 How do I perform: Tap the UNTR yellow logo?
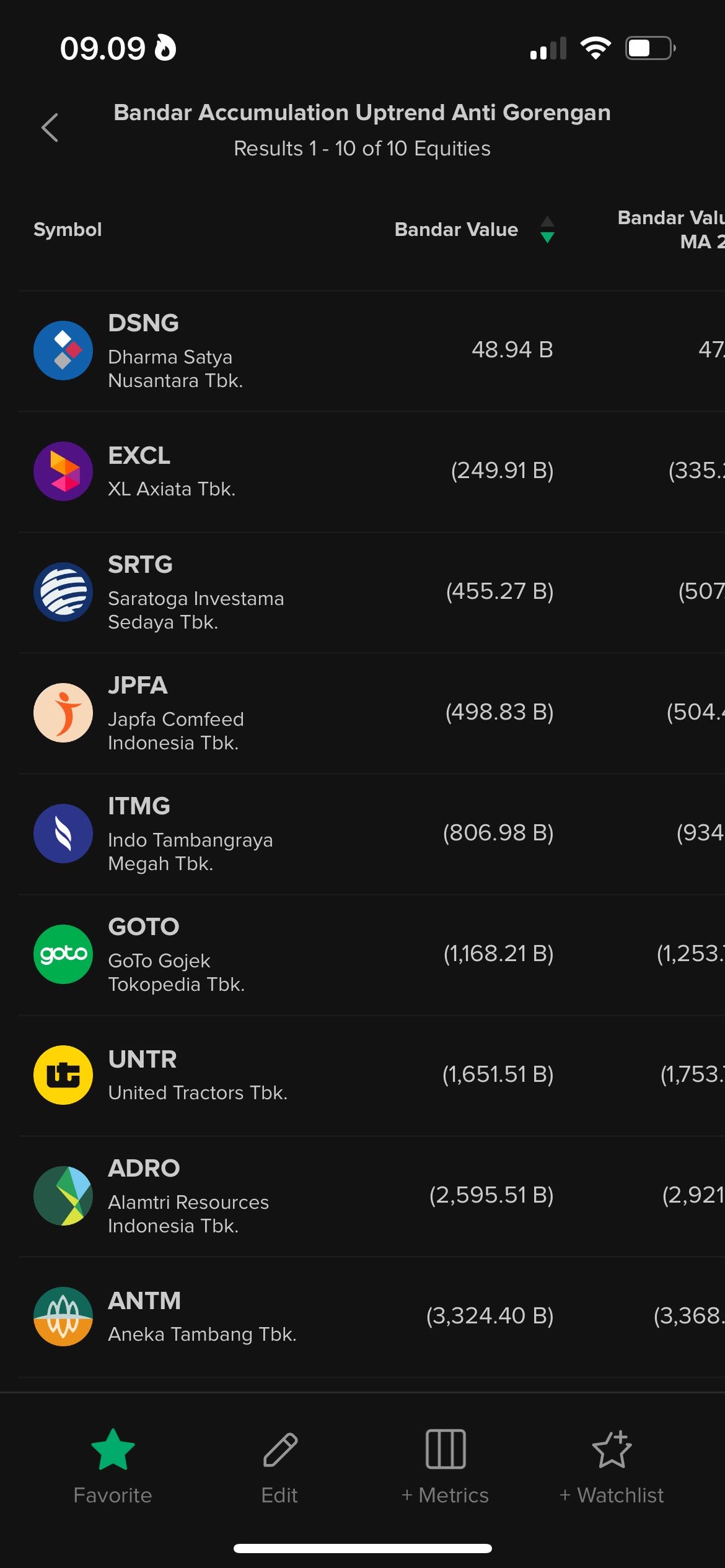[63, 1075]
